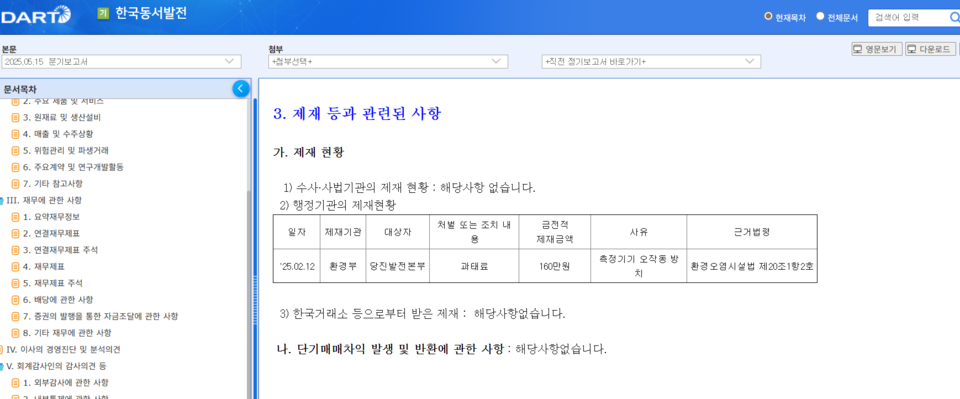960x399 pixels.
Task: Click document icon next to 8. 기타 재무에 관한 사항
Action: 15,332
